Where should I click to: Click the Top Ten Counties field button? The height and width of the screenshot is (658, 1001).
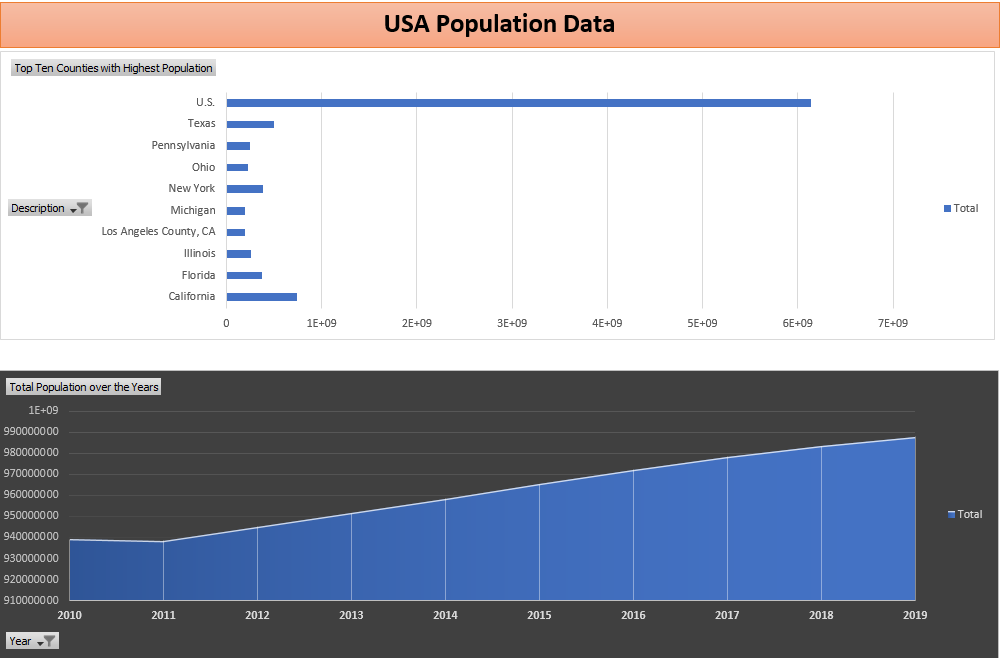[x=113, y=68]
